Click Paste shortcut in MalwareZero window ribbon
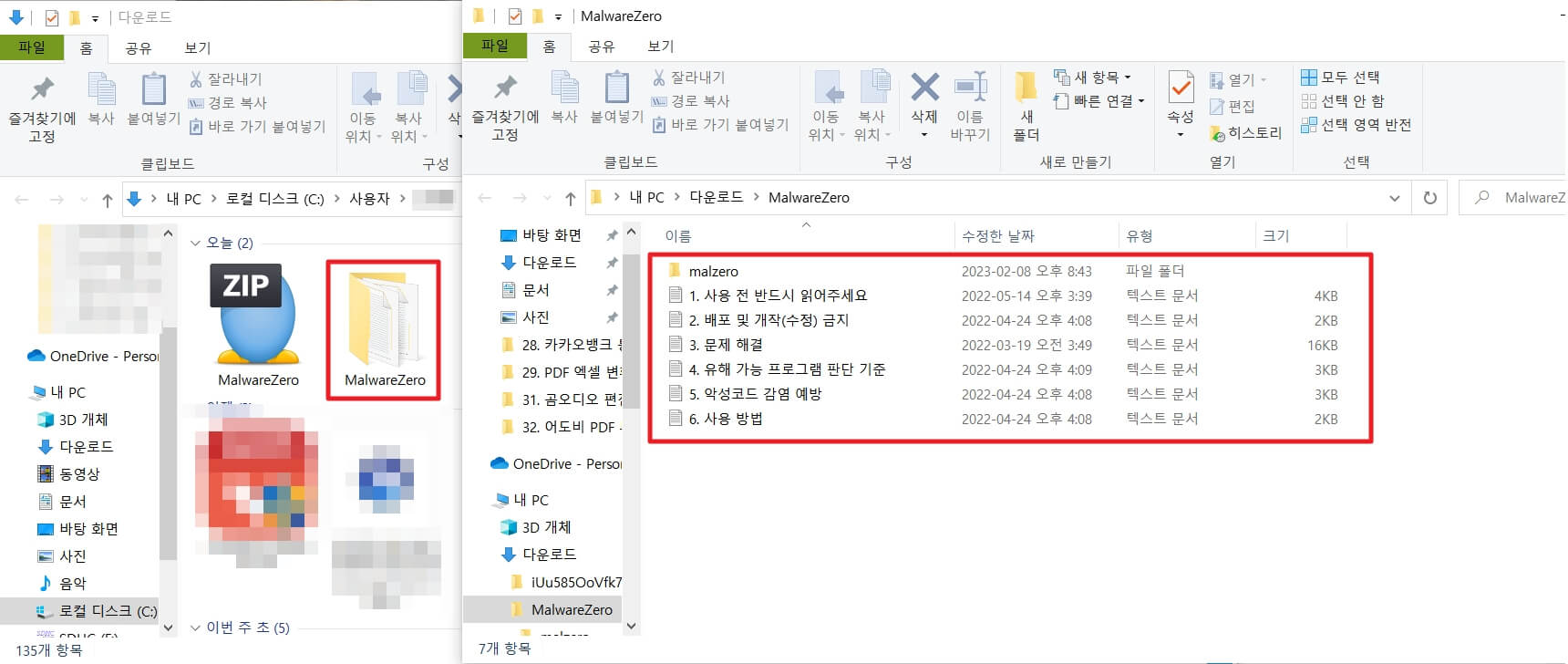This screenshot has width=1568, height=664. tap(720, 125)
